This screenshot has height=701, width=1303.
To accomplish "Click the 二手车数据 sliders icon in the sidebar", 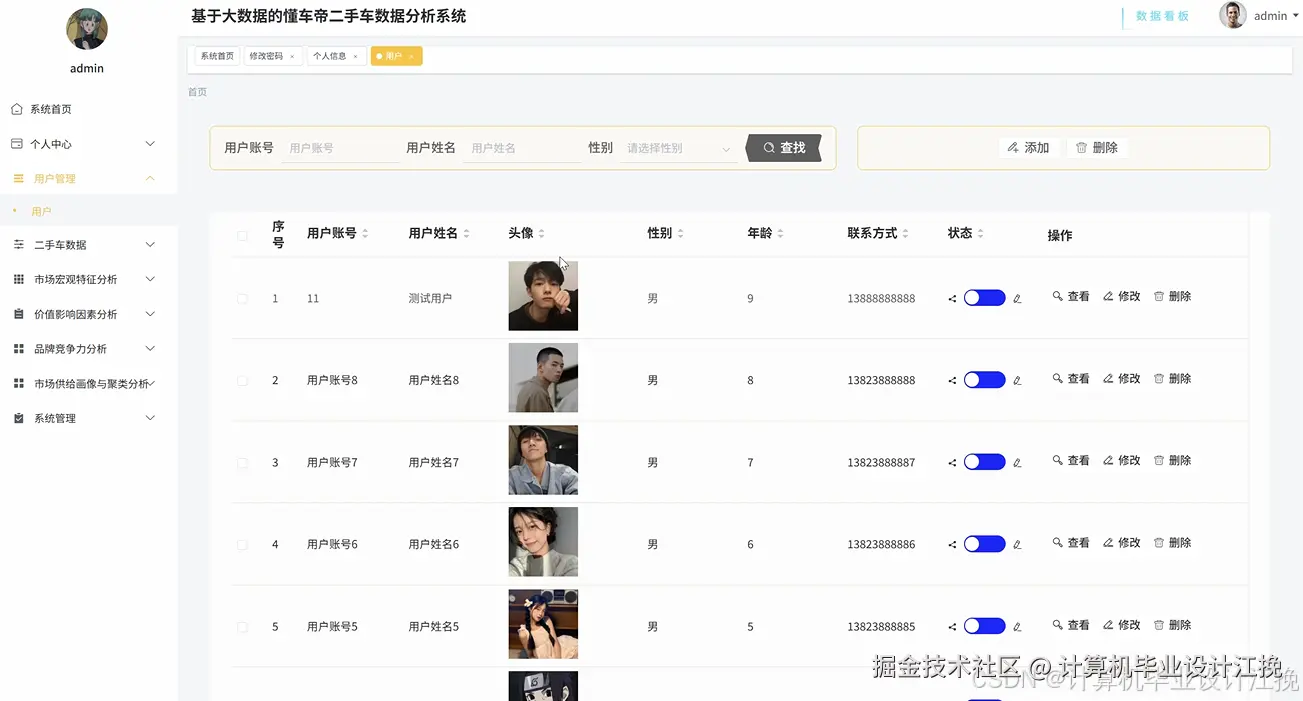I will 19,245.
